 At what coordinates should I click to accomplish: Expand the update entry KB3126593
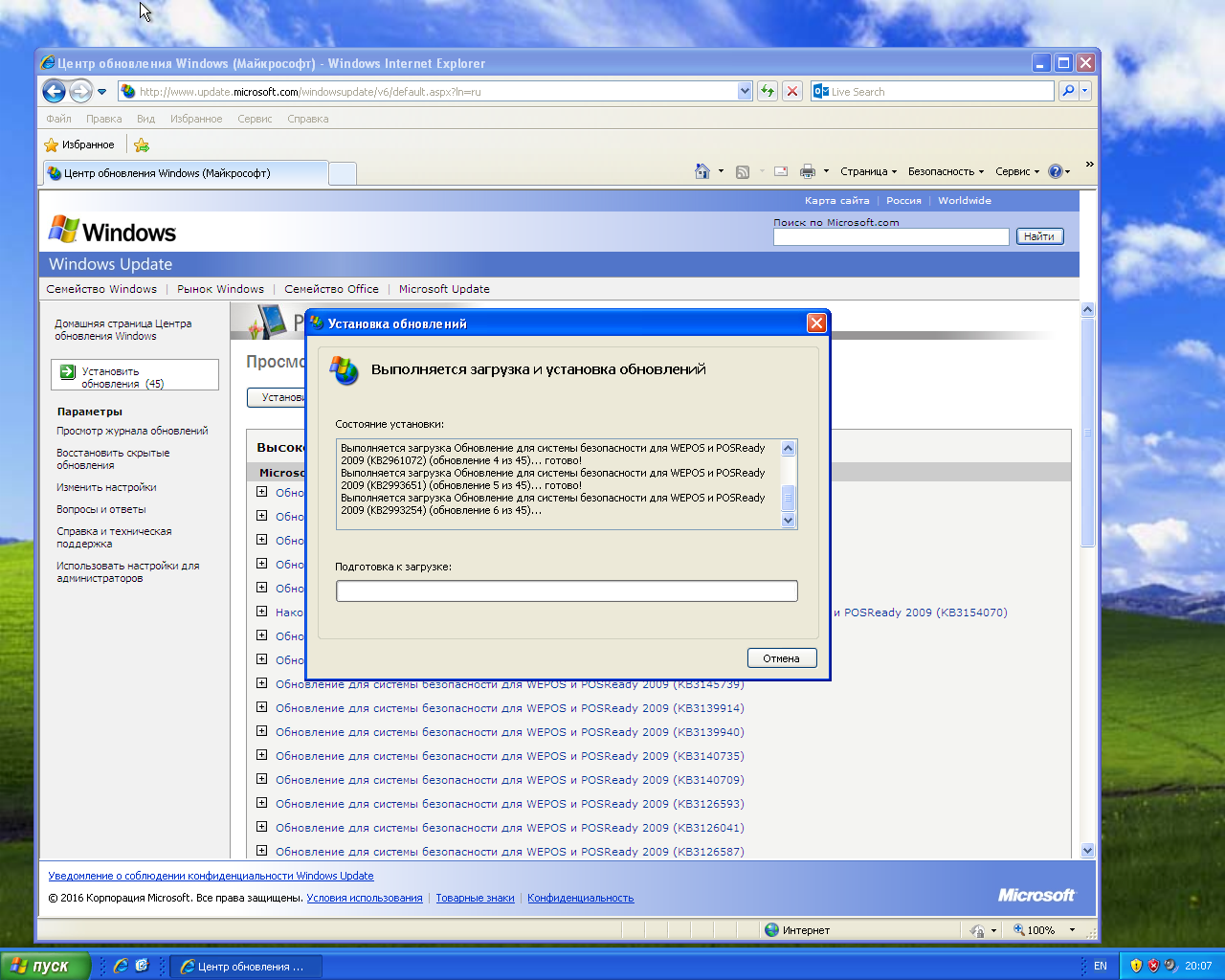[x=261, y=803]
